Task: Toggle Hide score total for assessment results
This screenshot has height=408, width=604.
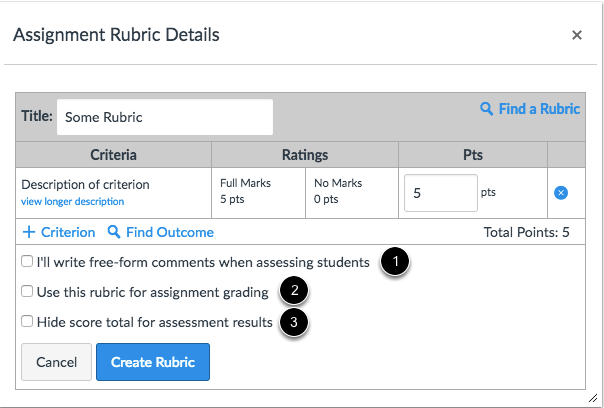Action: pyautogui.click(x=27, y=323)
